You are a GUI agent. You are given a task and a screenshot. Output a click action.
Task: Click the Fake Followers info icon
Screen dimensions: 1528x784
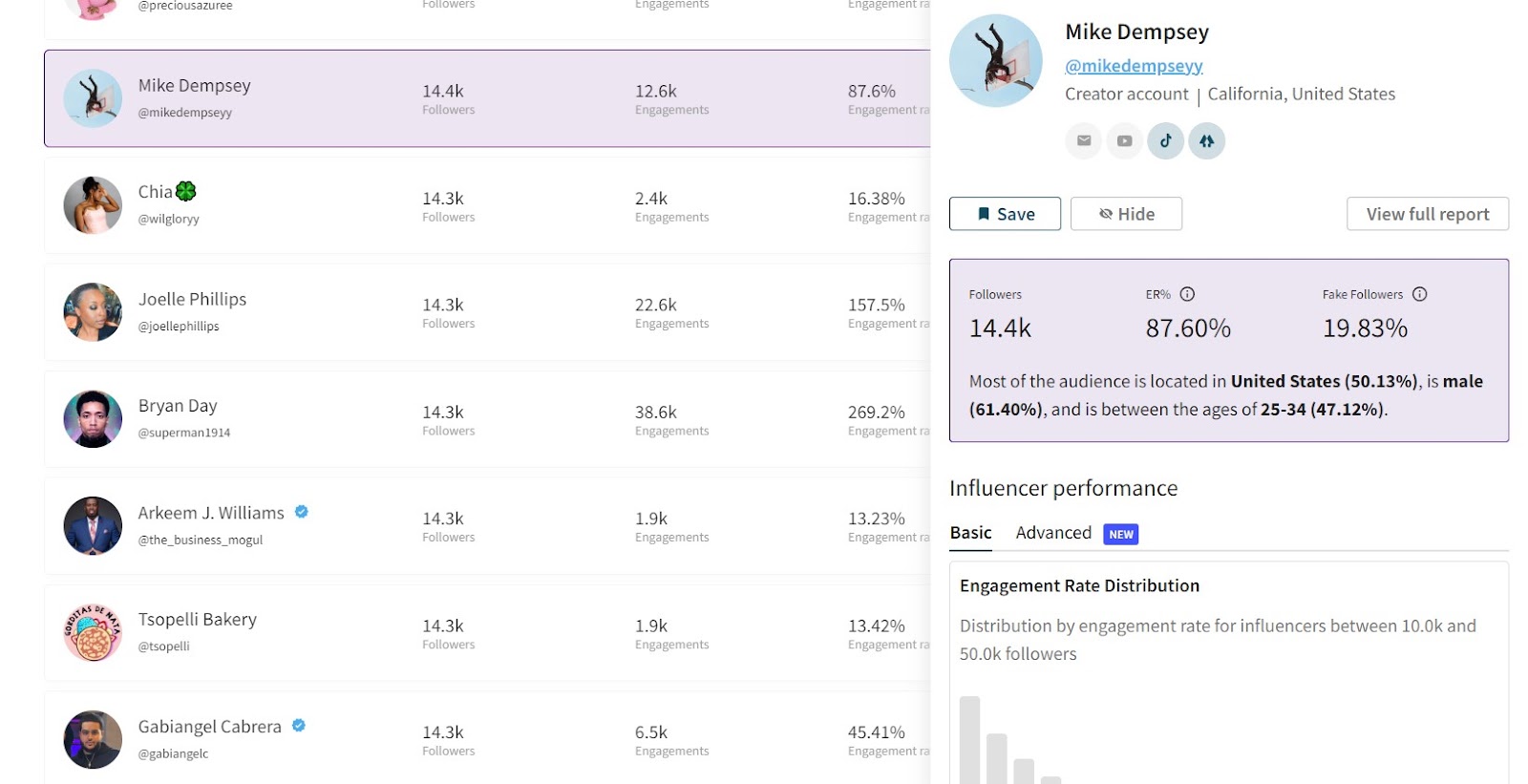(x=1419, y=294)
